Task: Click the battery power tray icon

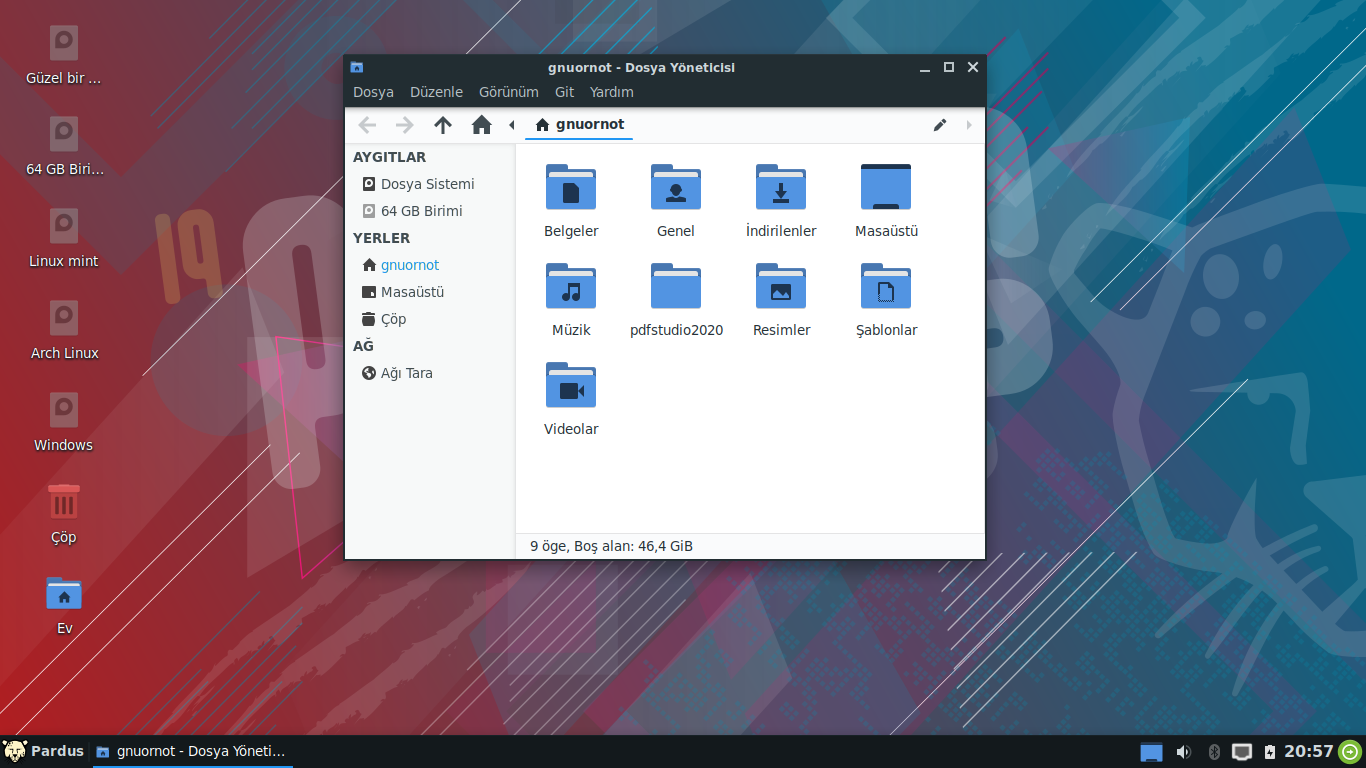Action: [1270, 752]
